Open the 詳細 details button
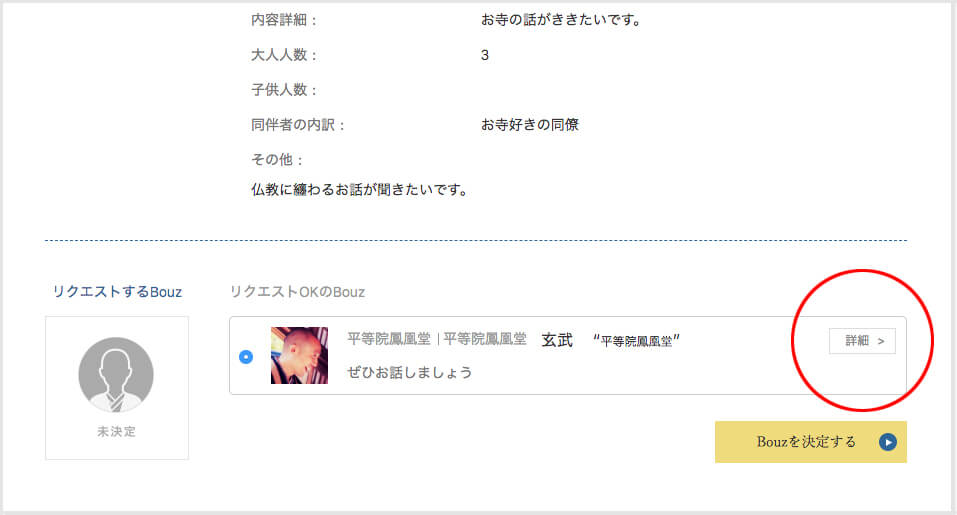Viewport: 957px width, 515px height. point(862,341)
